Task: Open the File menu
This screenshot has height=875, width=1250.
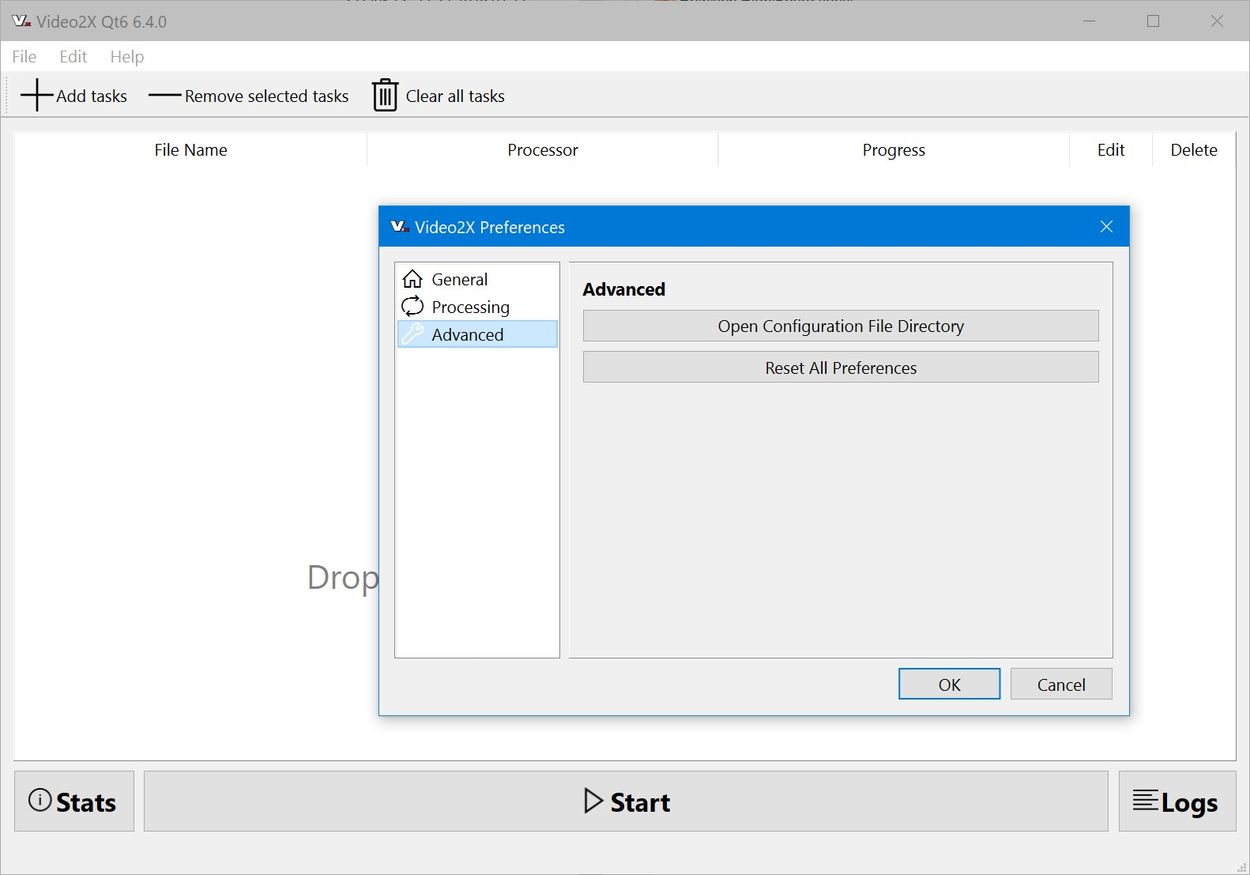Action: click(x=24, y=57)
